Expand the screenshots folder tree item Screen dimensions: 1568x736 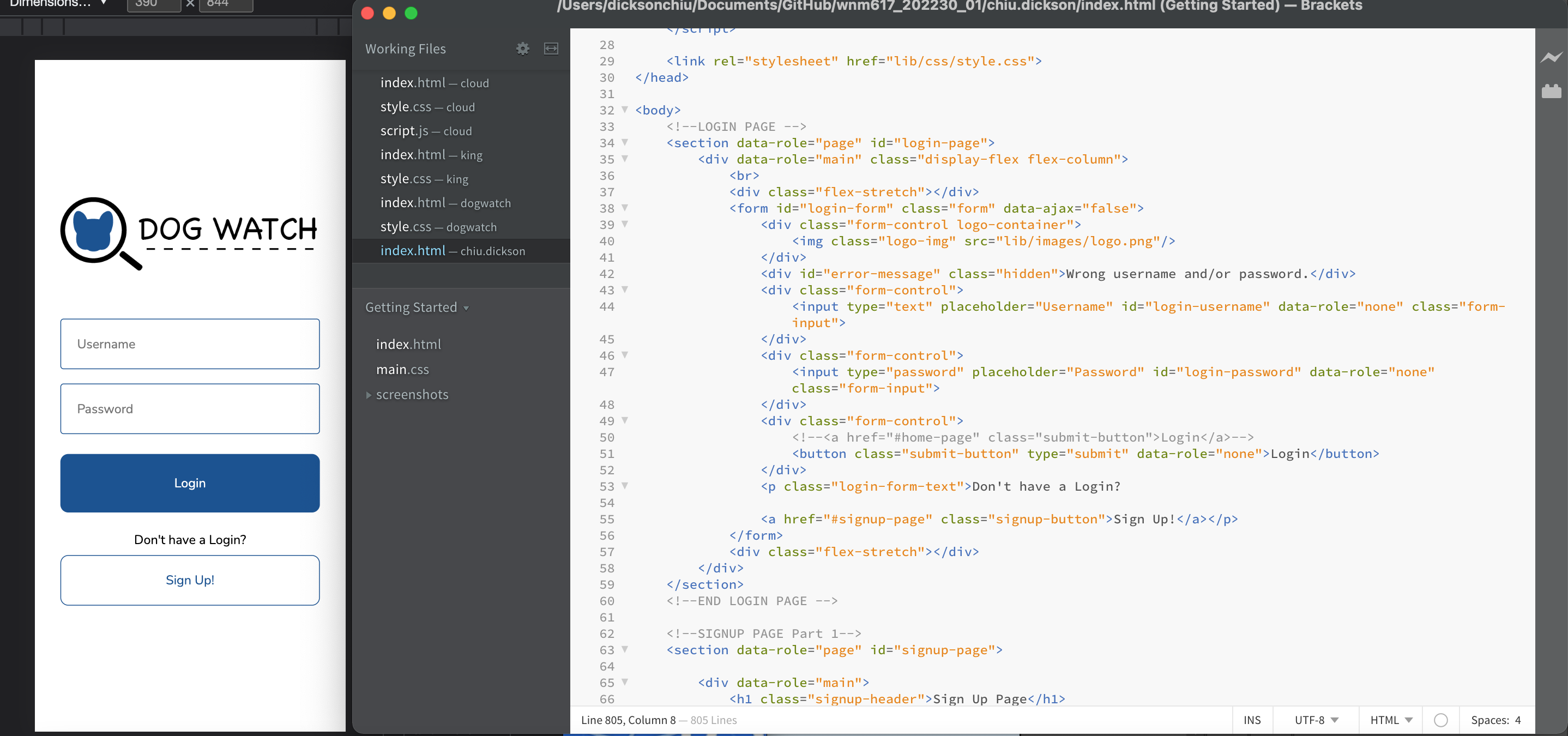(370, 394)
